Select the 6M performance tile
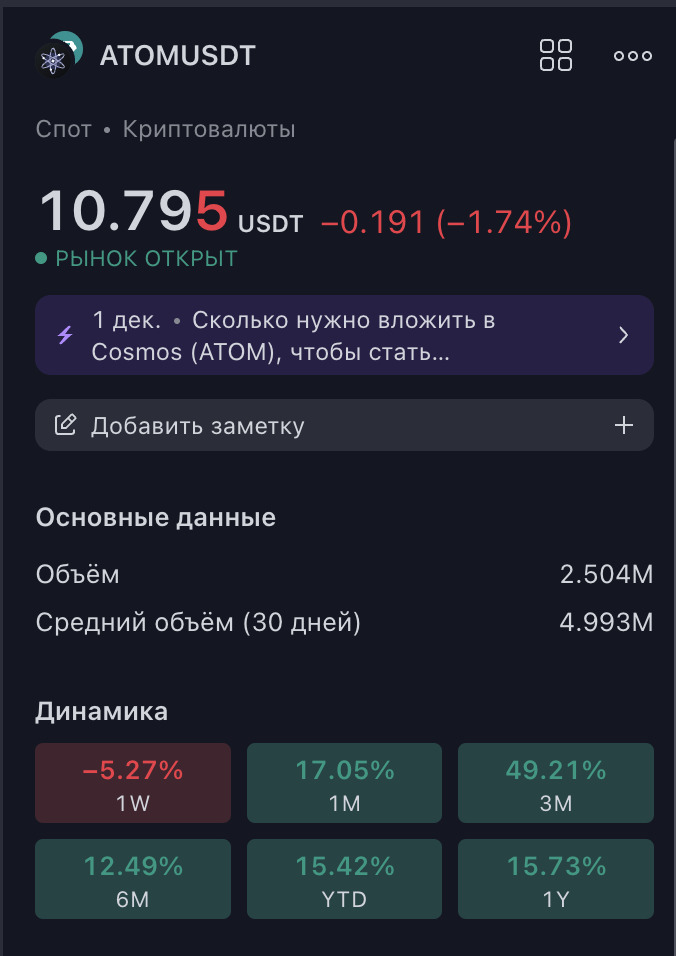 point(133,878)
